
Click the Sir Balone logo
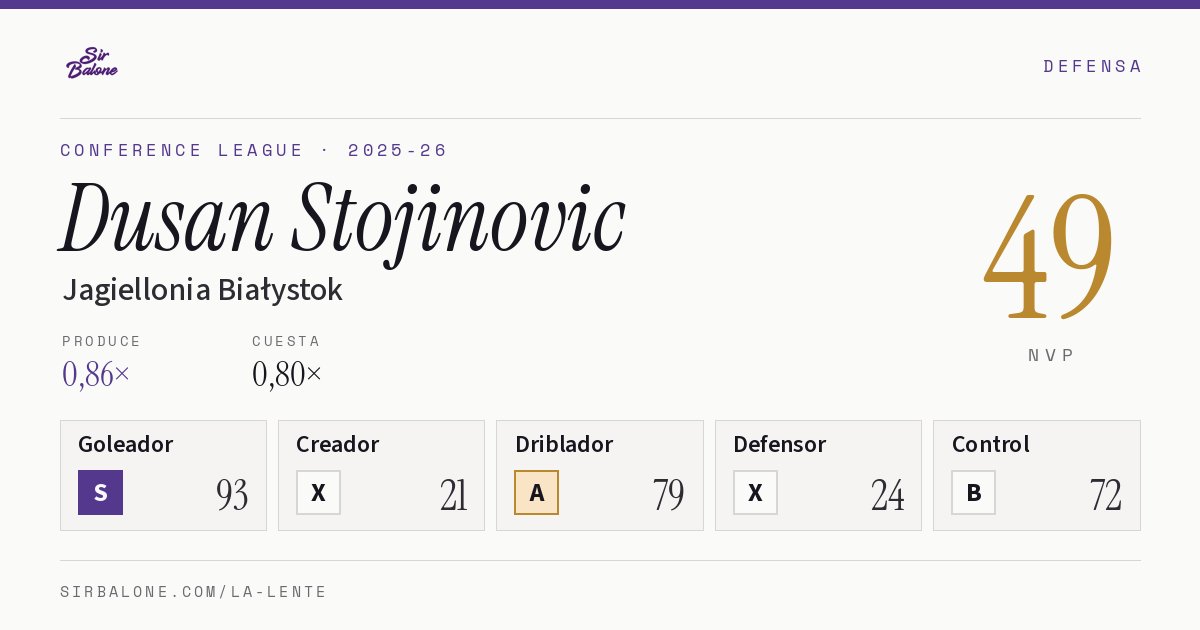click(92, 63)
